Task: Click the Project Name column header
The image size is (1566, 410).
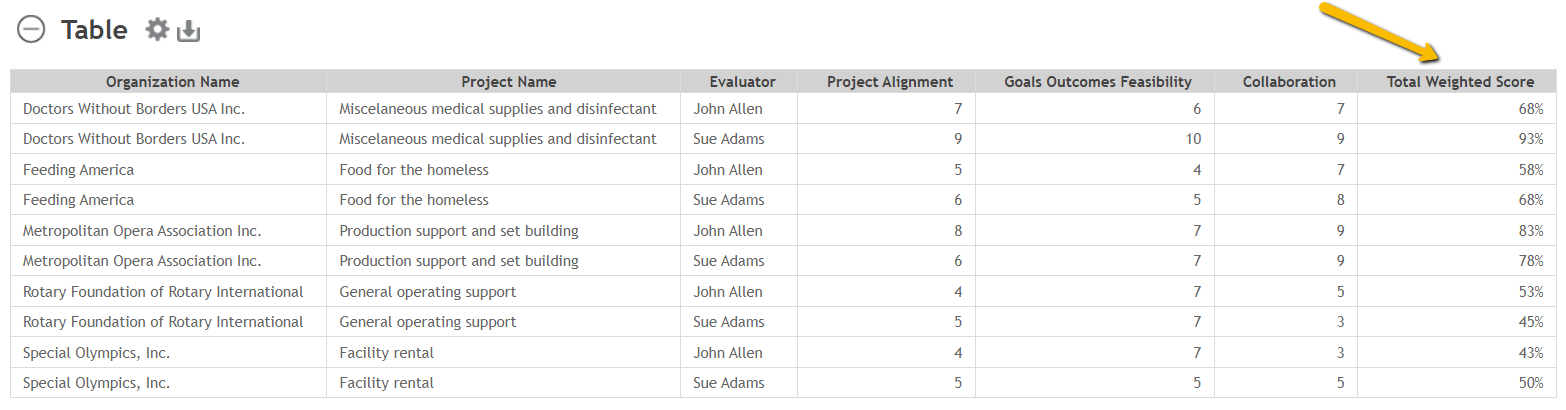Action: 508,82
